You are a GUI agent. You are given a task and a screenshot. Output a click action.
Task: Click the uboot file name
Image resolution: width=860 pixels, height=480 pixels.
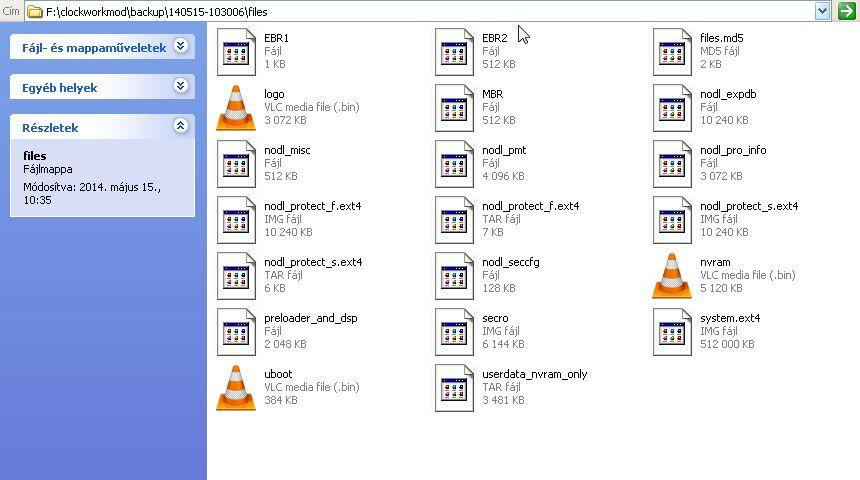[278, 374]
